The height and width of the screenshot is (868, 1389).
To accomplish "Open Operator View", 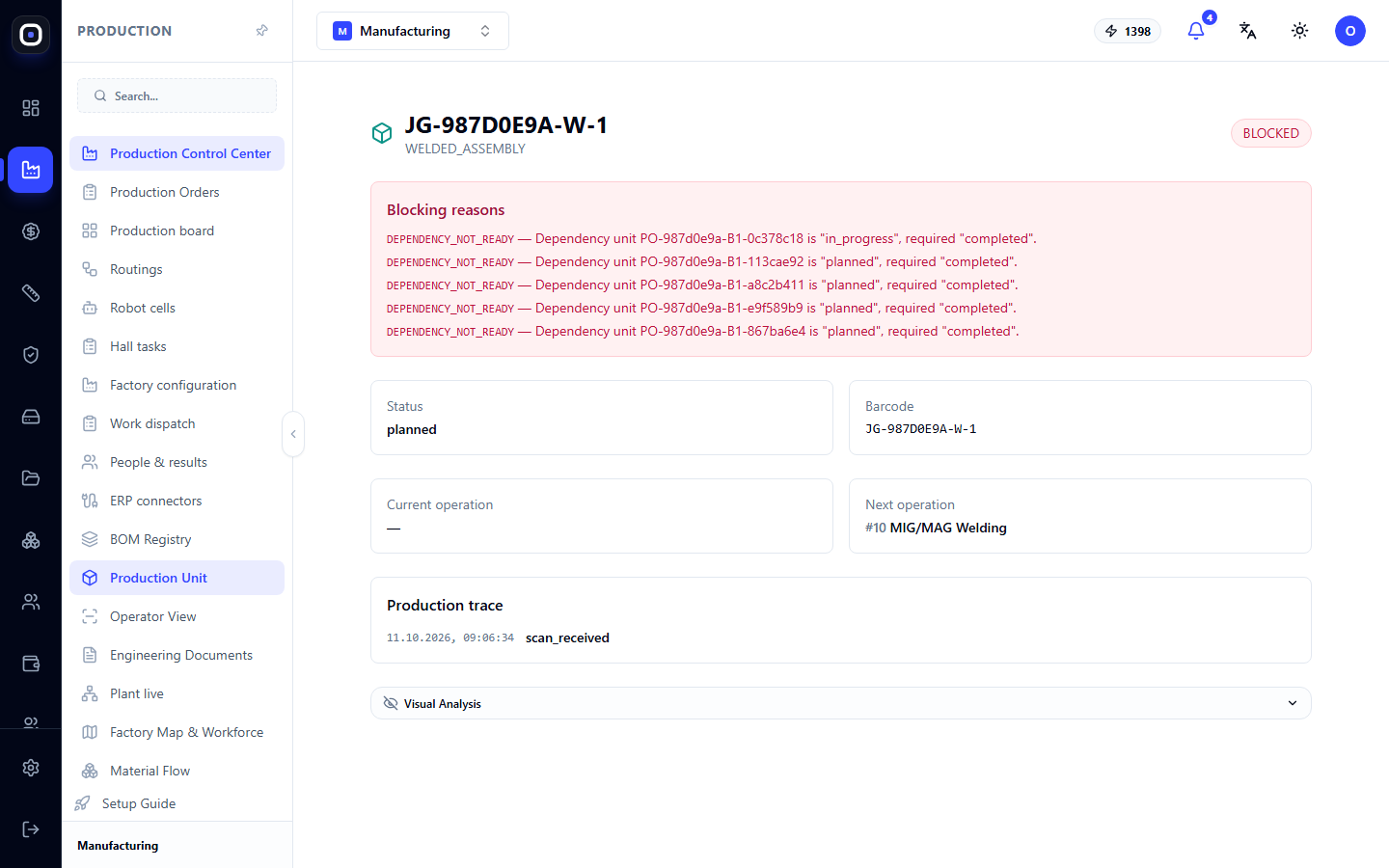I will click(x=177, y=616).
